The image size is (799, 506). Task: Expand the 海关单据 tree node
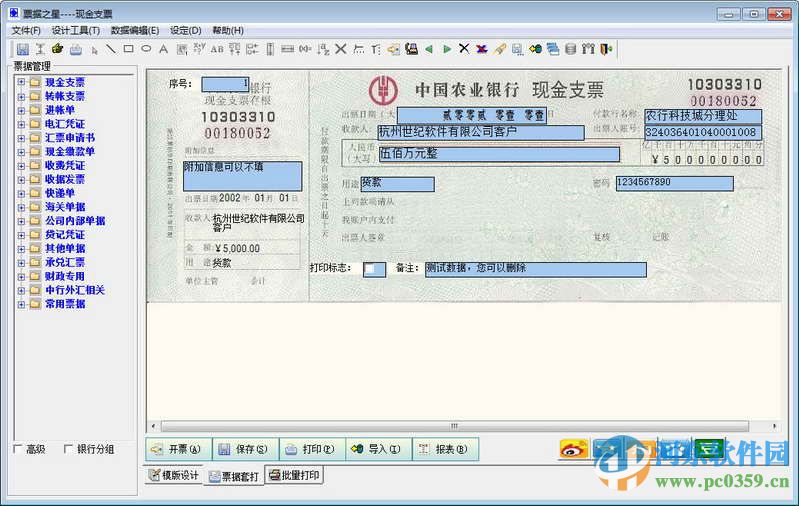tap(21, 207)
